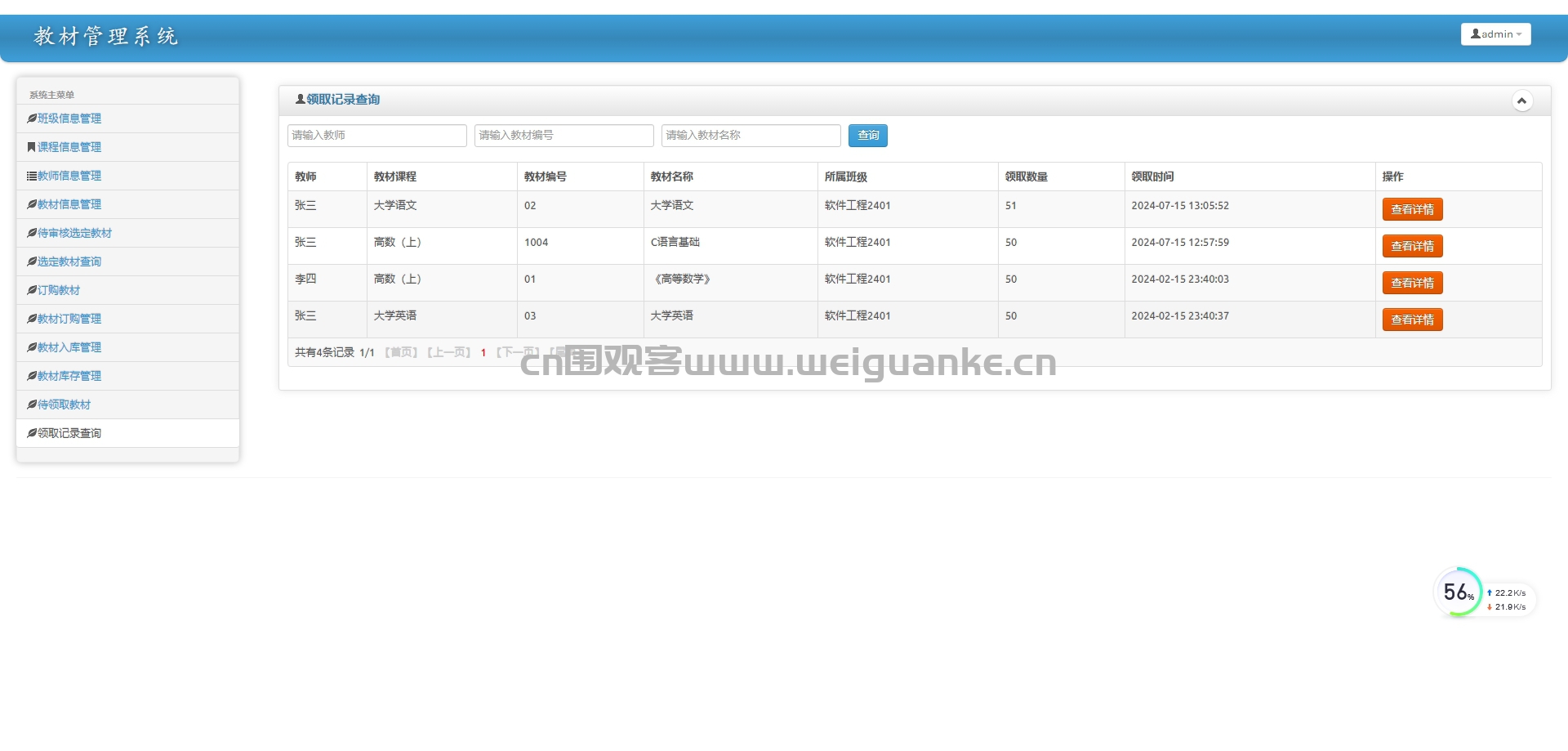Focus the 请输入教材编号 input field
The width and height of the screenshot is (1568, 751).
(x=564, y=136)
